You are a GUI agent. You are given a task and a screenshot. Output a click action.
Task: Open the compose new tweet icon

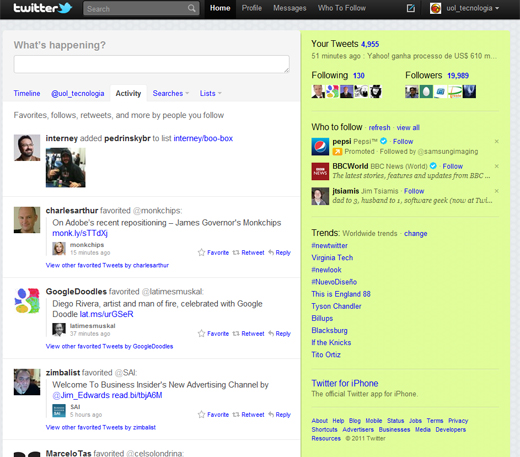click(411, 8)
